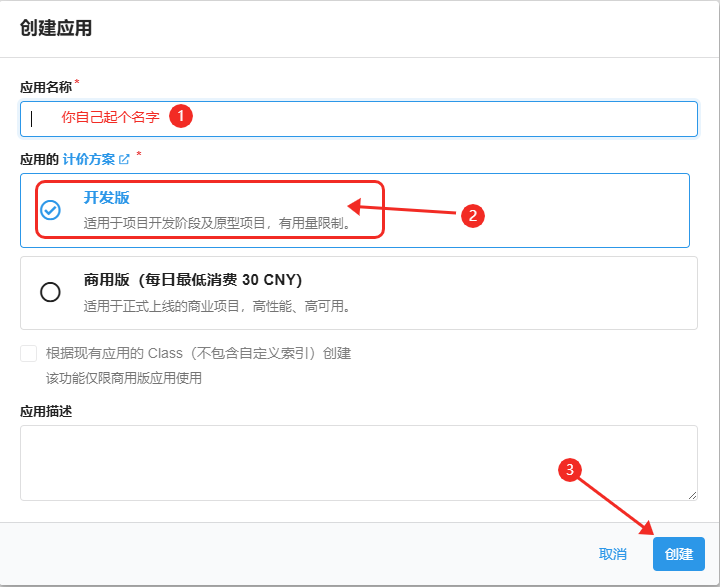The width and height of the screenshot is (720, 587).
Task: Open the external link icon beside 计价方案
Action: [x=124, y=159]
